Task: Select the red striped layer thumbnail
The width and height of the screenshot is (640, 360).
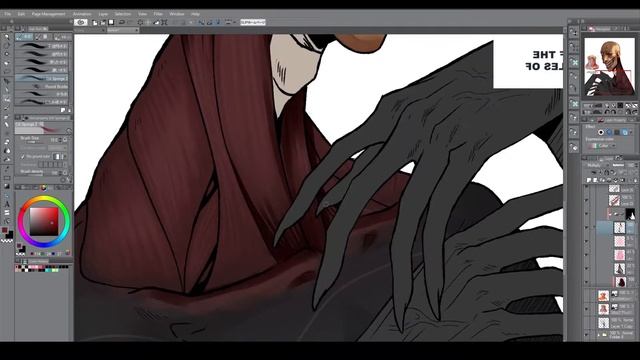Action: coord(614,200)
